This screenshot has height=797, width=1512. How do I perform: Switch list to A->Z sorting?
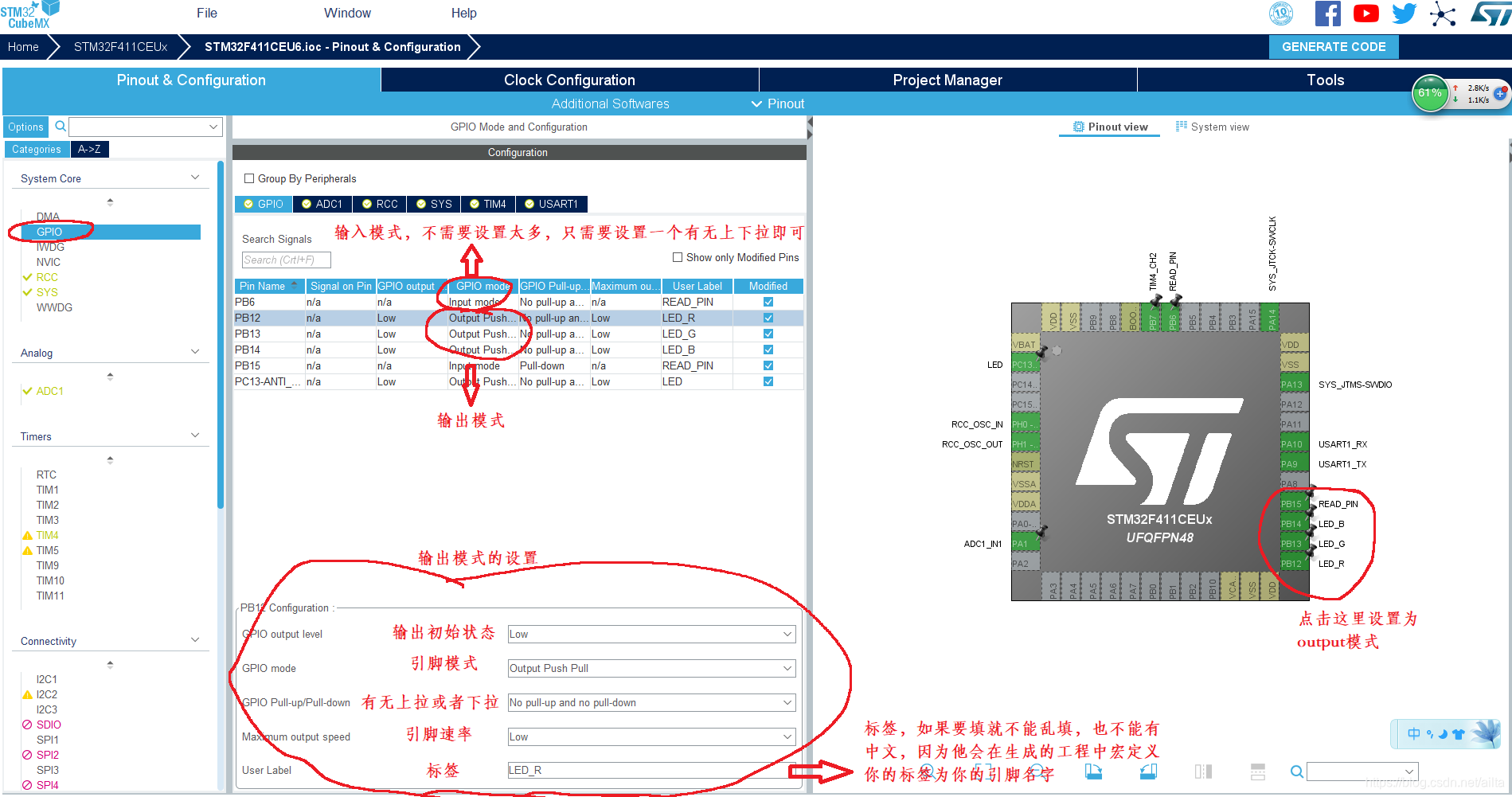[89, 149]
